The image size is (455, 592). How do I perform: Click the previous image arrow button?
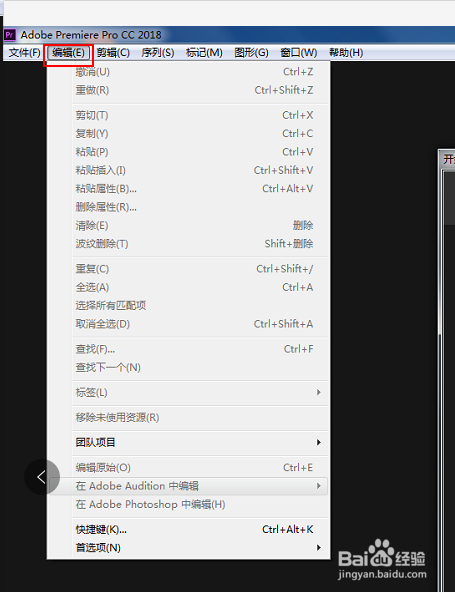tap(42, 477)
